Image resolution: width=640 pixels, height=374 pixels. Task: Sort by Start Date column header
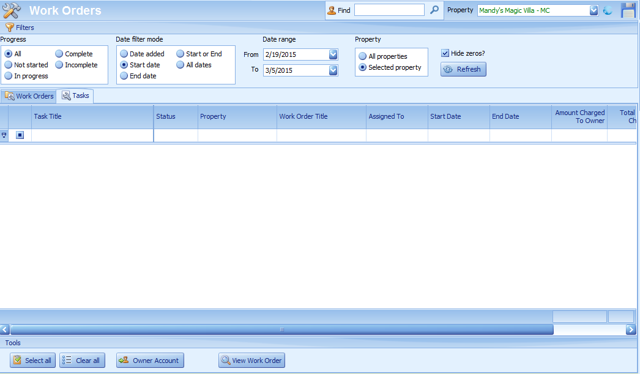click(459, 117)
